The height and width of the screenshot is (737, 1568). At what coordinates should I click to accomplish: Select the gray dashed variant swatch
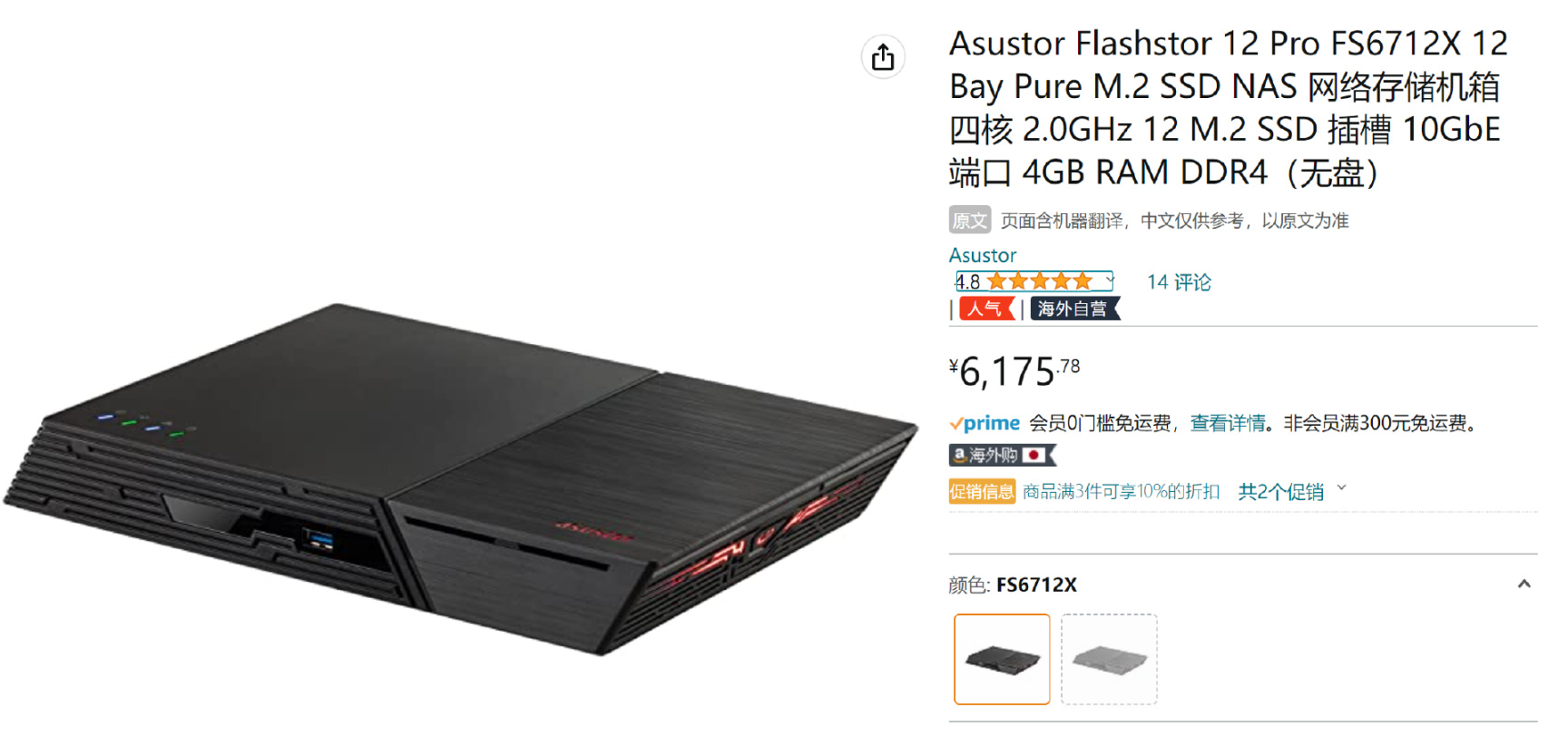(1109, 659)
